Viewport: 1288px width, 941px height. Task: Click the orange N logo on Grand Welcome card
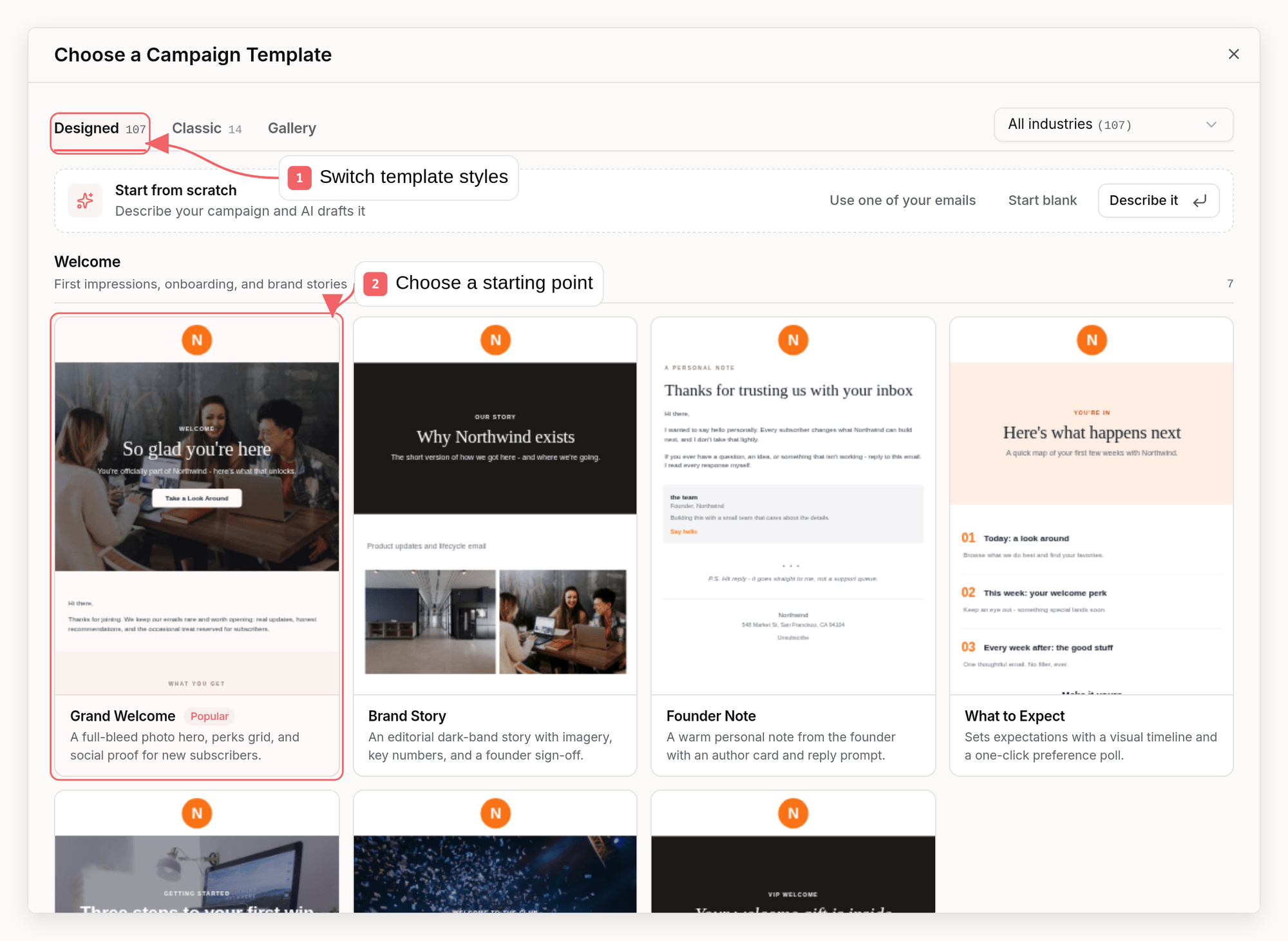(197, 340)
